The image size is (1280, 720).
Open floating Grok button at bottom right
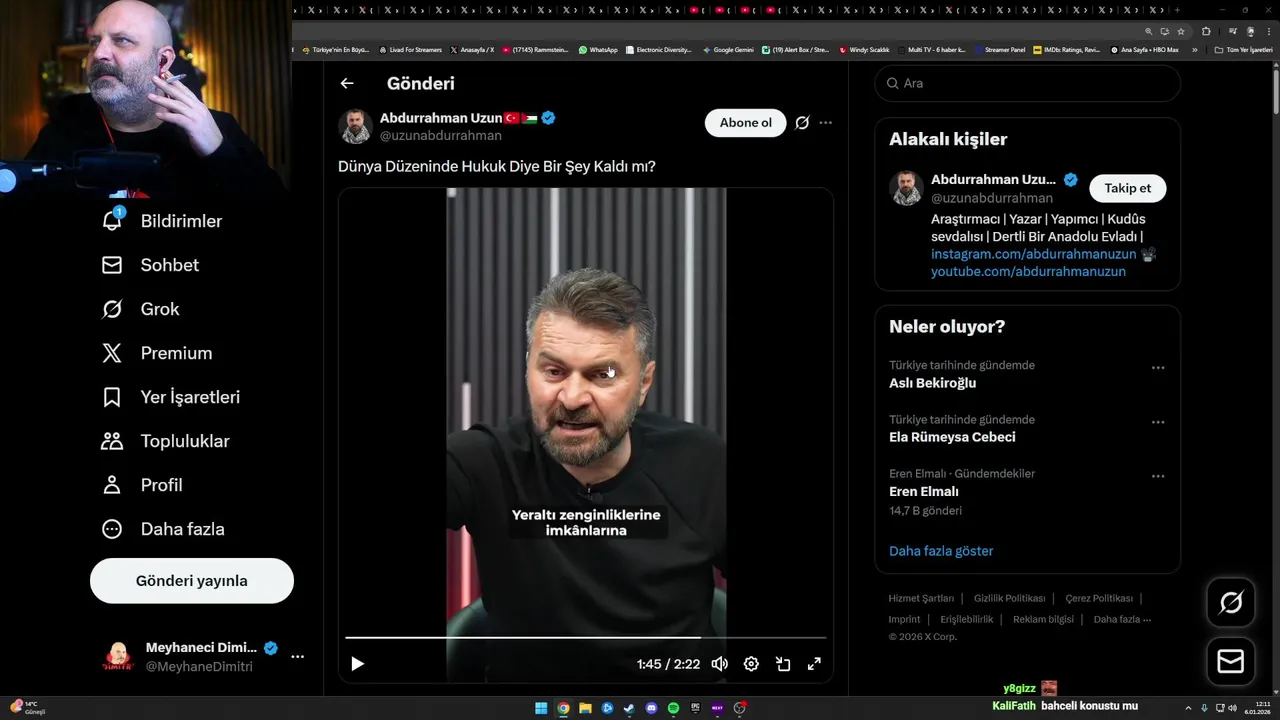coord(1231,602)
